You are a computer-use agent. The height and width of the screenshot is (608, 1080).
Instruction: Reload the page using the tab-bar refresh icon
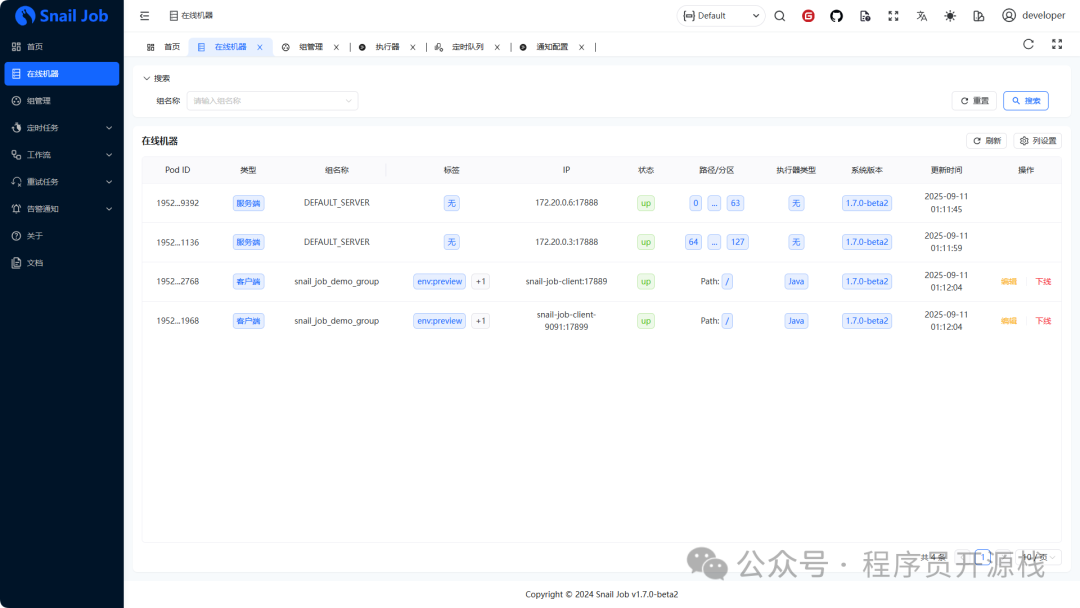pos(1028,44)
